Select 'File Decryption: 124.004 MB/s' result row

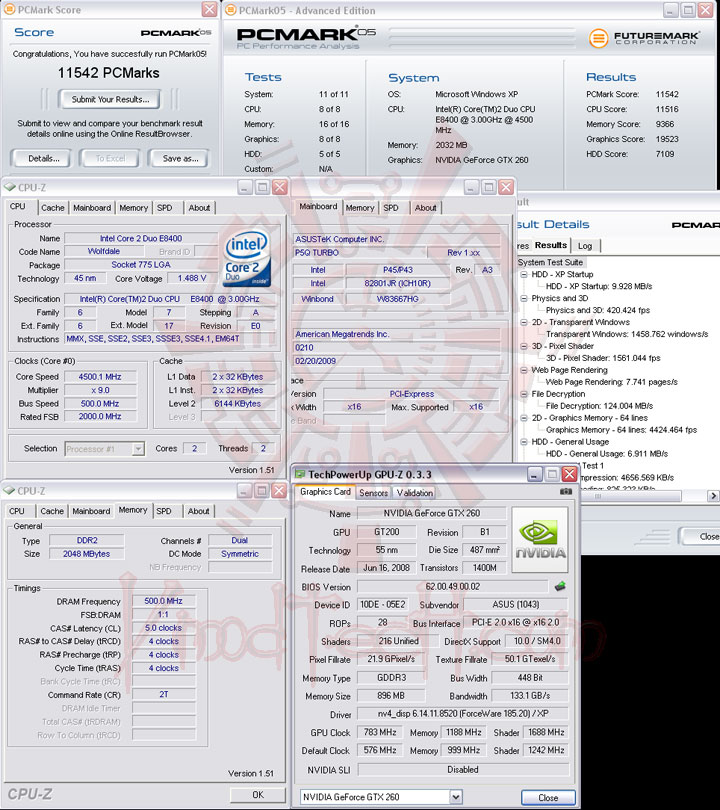pos(599,406)
